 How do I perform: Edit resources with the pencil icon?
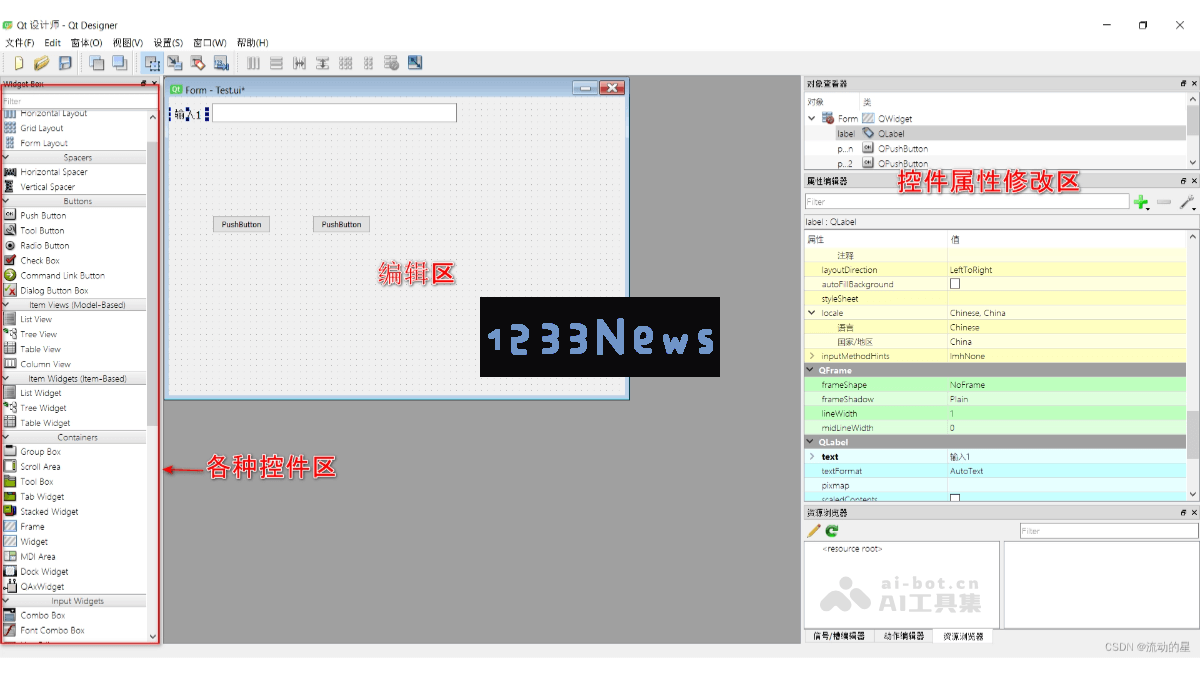(x=814, y=531)
